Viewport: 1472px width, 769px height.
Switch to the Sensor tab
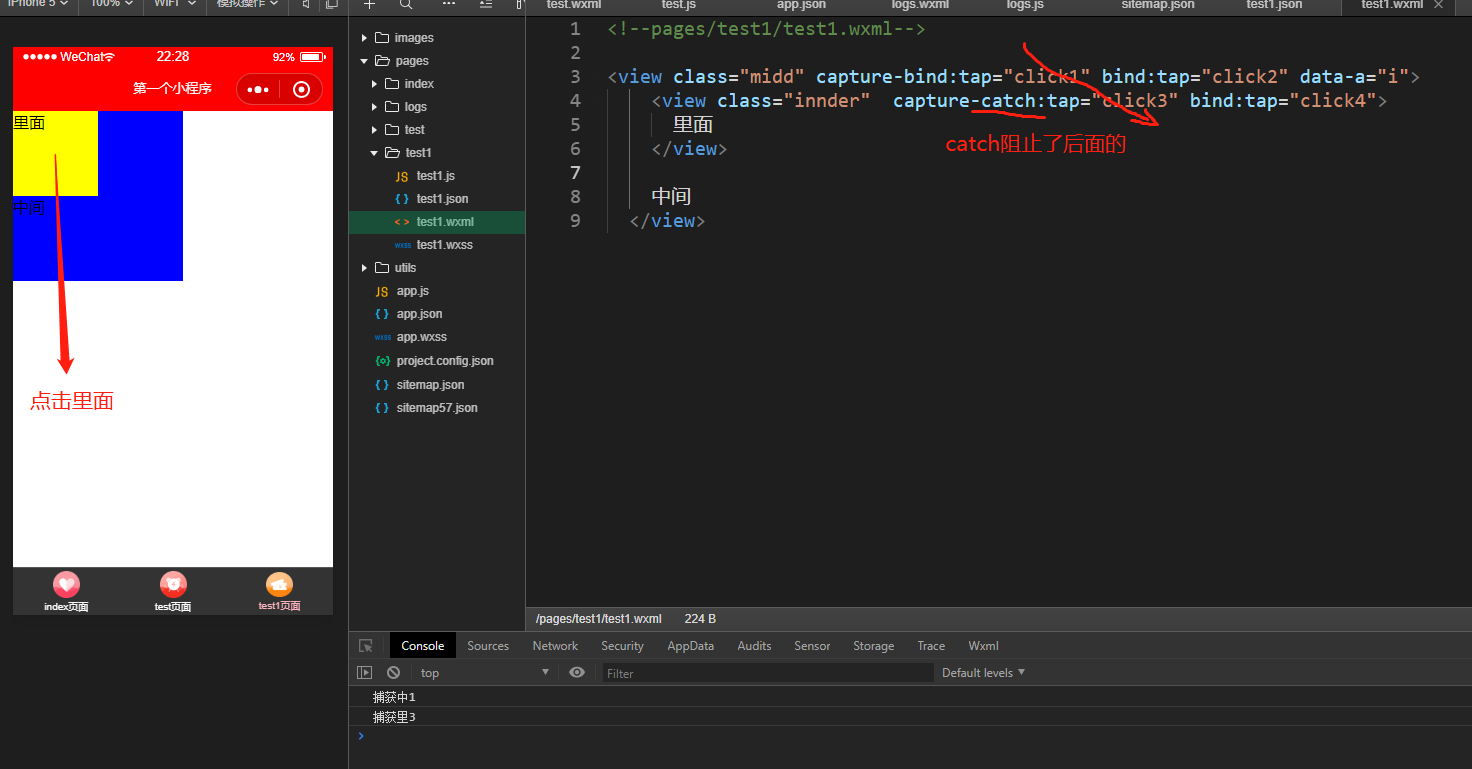click(812, 646)
